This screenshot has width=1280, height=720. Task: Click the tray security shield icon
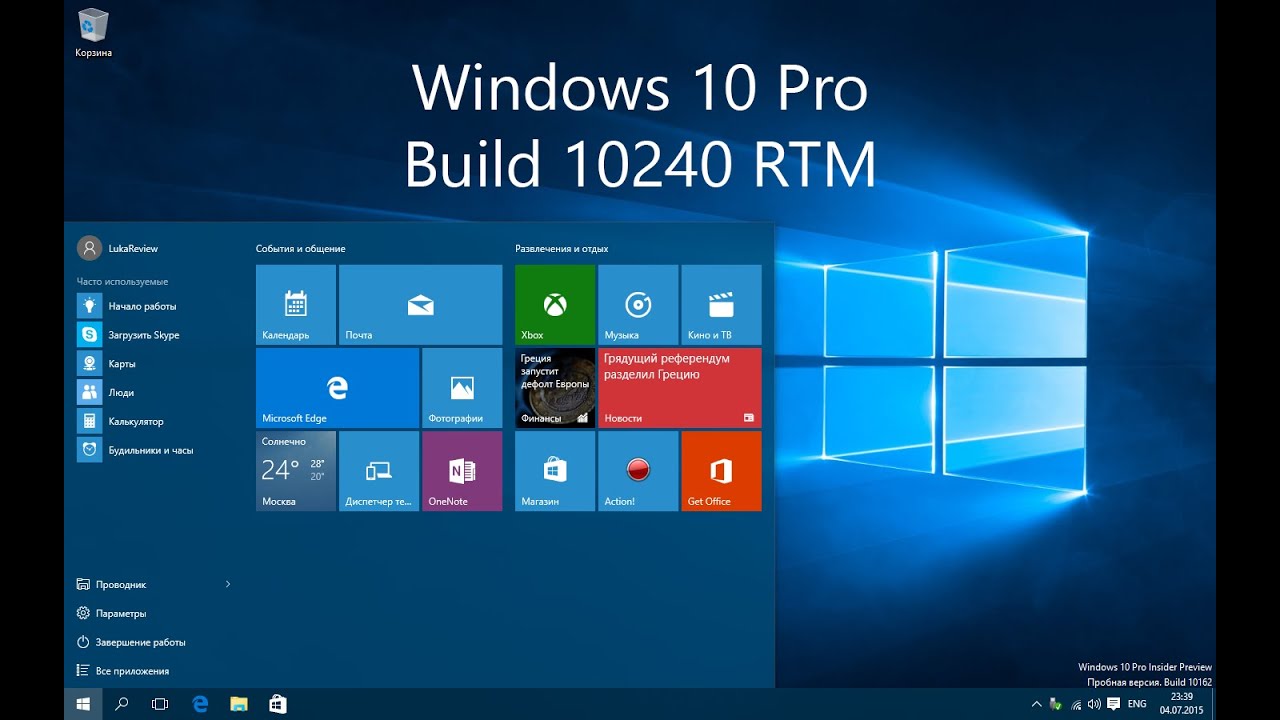[1056, 704]
